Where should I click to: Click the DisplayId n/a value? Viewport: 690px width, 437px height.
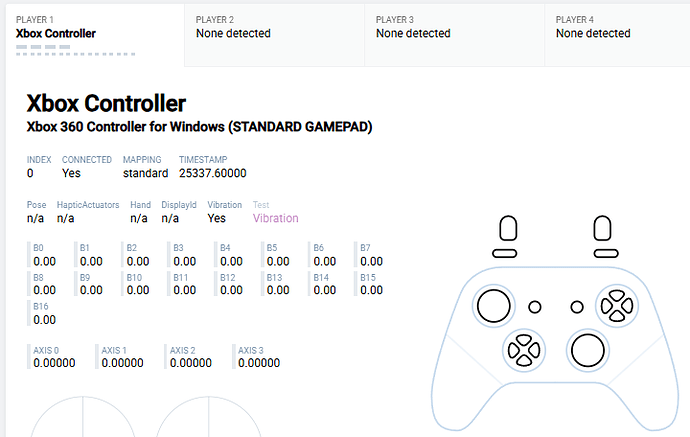170,218
